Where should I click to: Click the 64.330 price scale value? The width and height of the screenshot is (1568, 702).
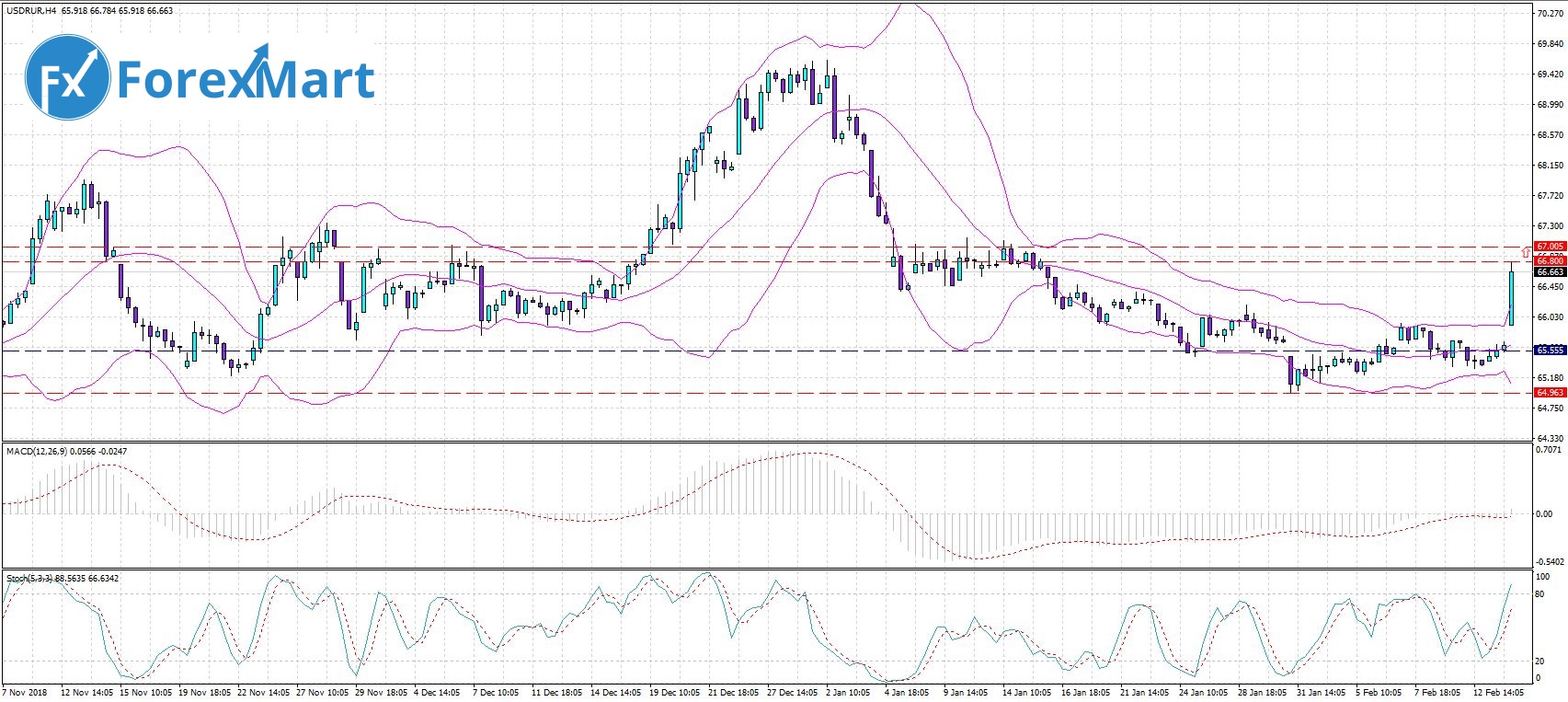pos(1550,438)
